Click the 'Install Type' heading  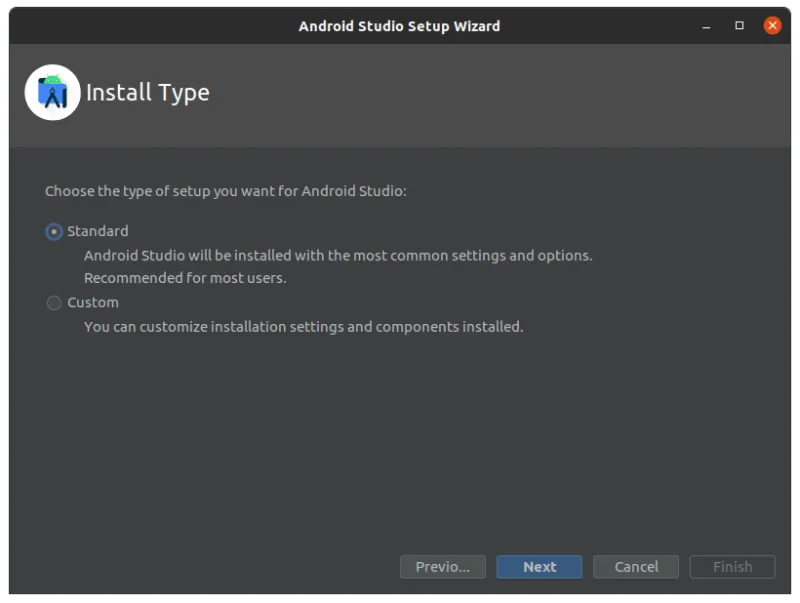click(x=148, y=93)
